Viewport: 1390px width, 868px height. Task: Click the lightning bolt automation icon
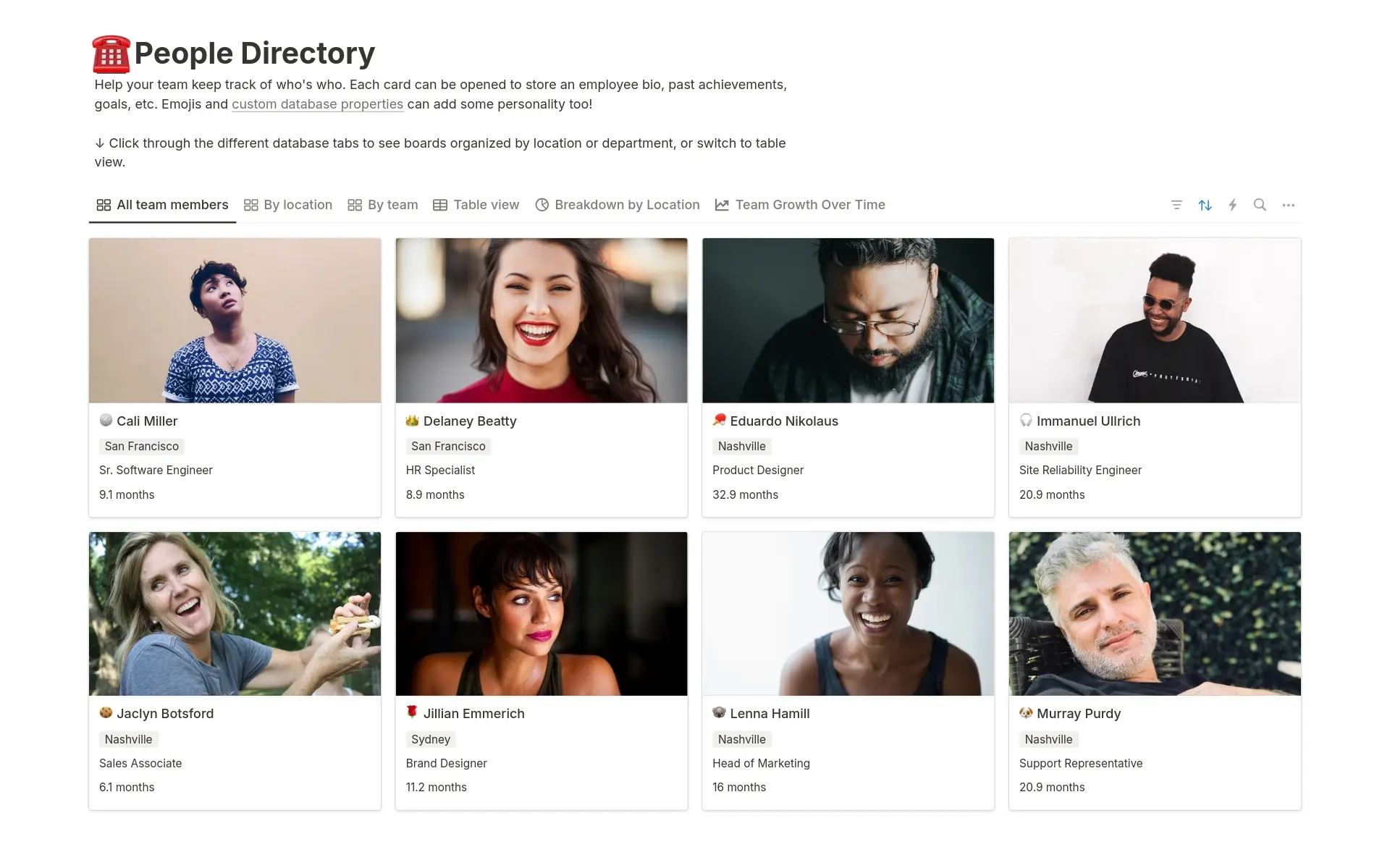(1233, 205)
